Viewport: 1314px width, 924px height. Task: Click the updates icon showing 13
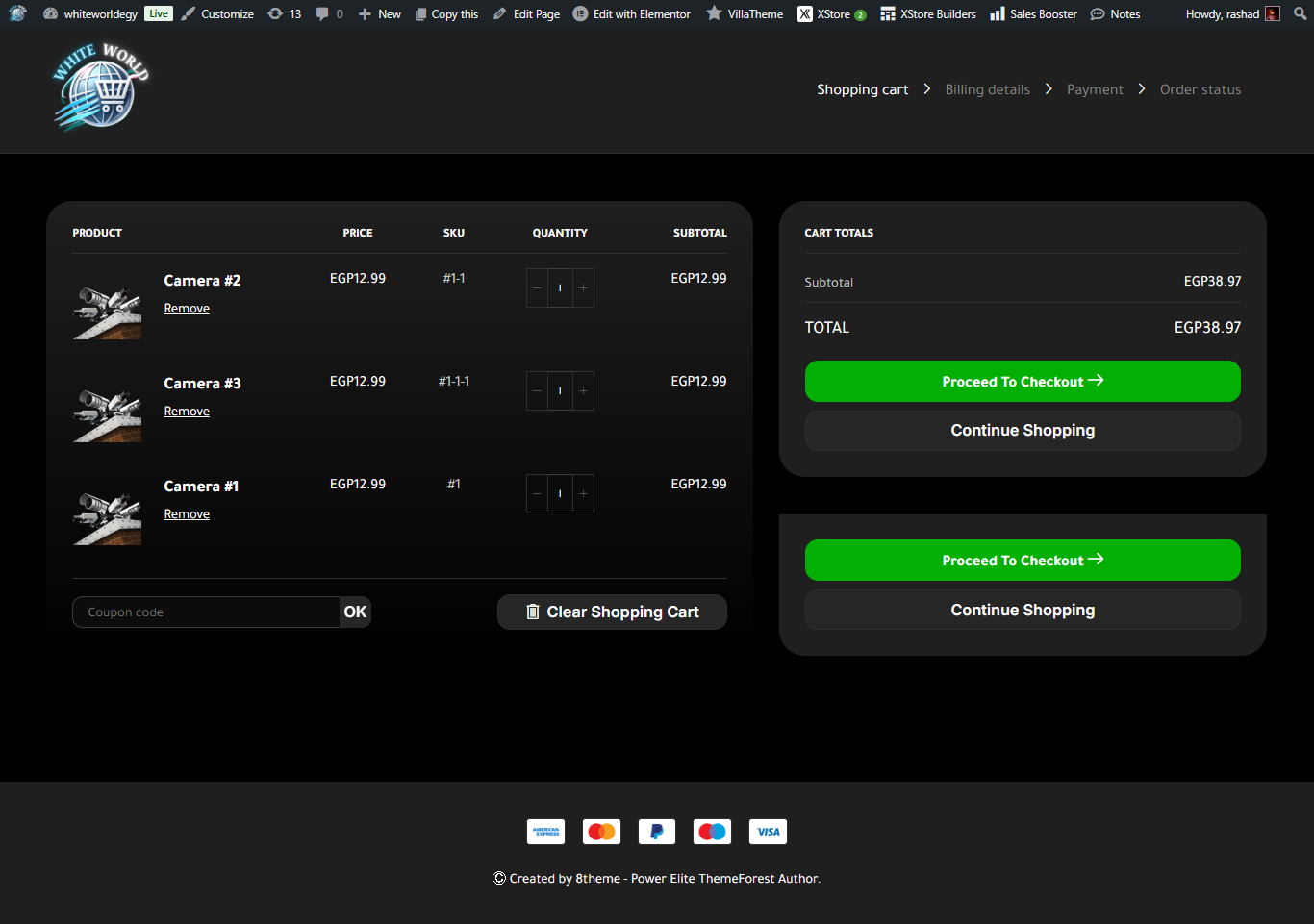click(x=285, y=13)
